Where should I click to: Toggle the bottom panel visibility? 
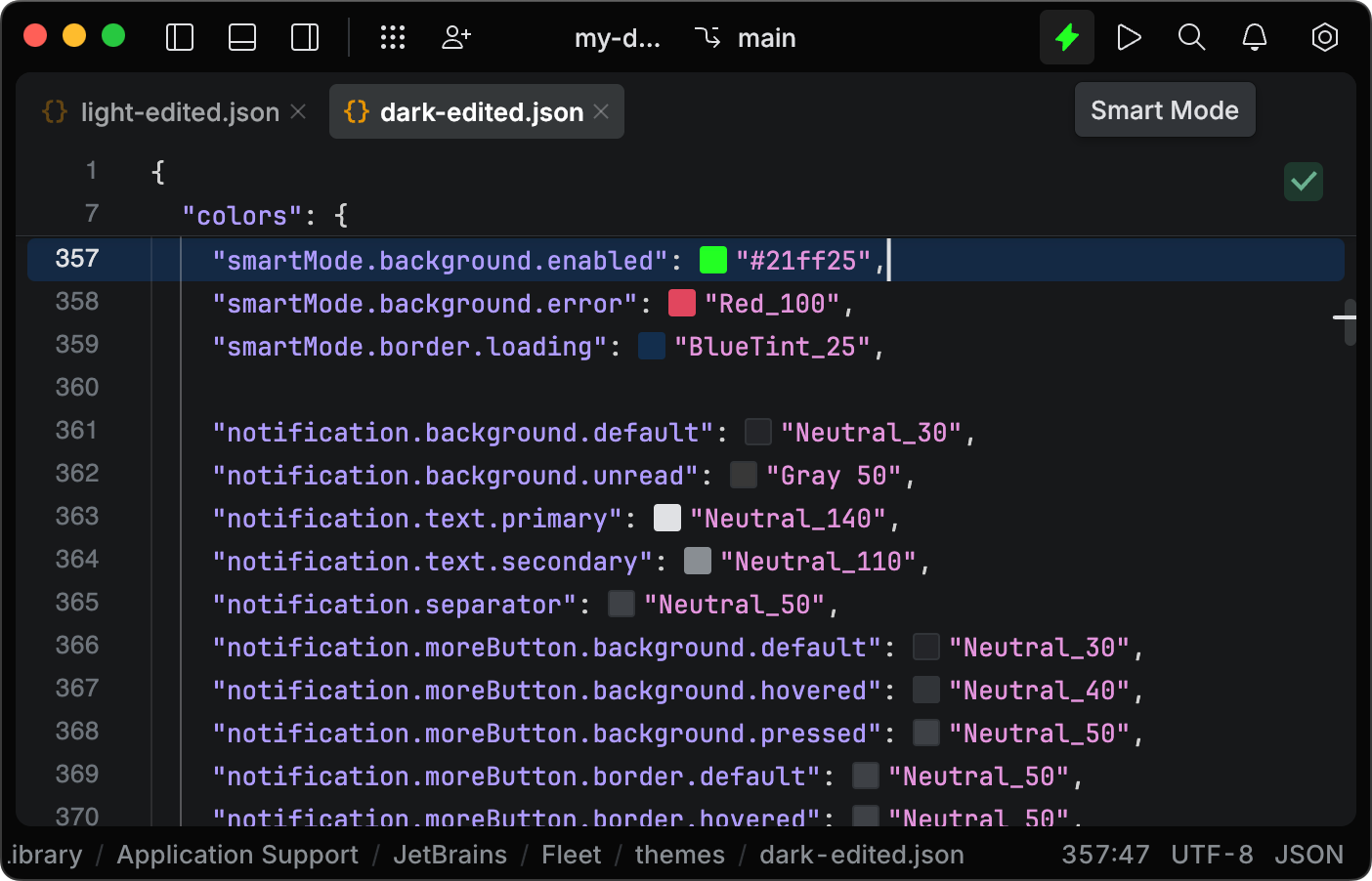(x=242, y=36)
